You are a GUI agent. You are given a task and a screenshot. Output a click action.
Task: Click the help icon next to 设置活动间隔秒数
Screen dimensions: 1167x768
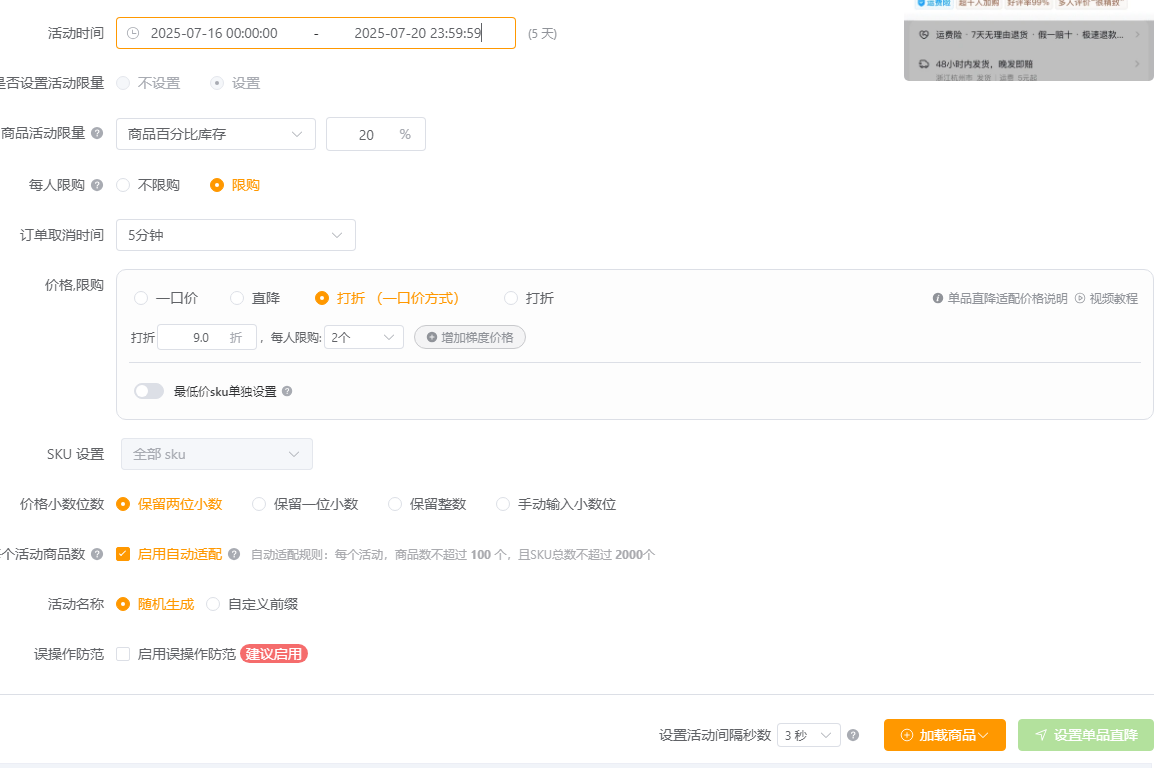853,734
